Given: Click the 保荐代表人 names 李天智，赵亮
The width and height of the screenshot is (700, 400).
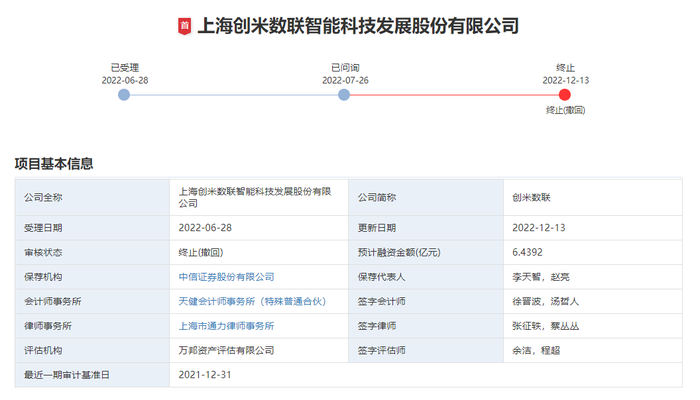Looking at the screenshot, I should click(541, 277).
